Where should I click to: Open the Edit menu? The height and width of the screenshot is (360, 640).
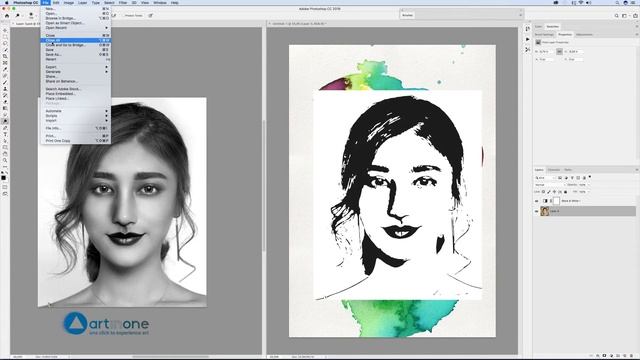[x=56, y=2]
